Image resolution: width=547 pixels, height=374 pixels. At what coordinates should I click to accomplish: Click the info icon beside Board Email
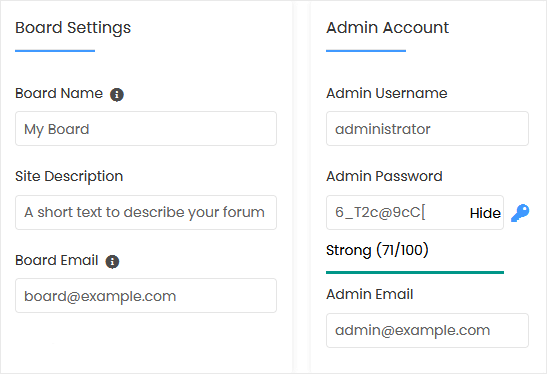pyautogui.click(x=112, y=262)
